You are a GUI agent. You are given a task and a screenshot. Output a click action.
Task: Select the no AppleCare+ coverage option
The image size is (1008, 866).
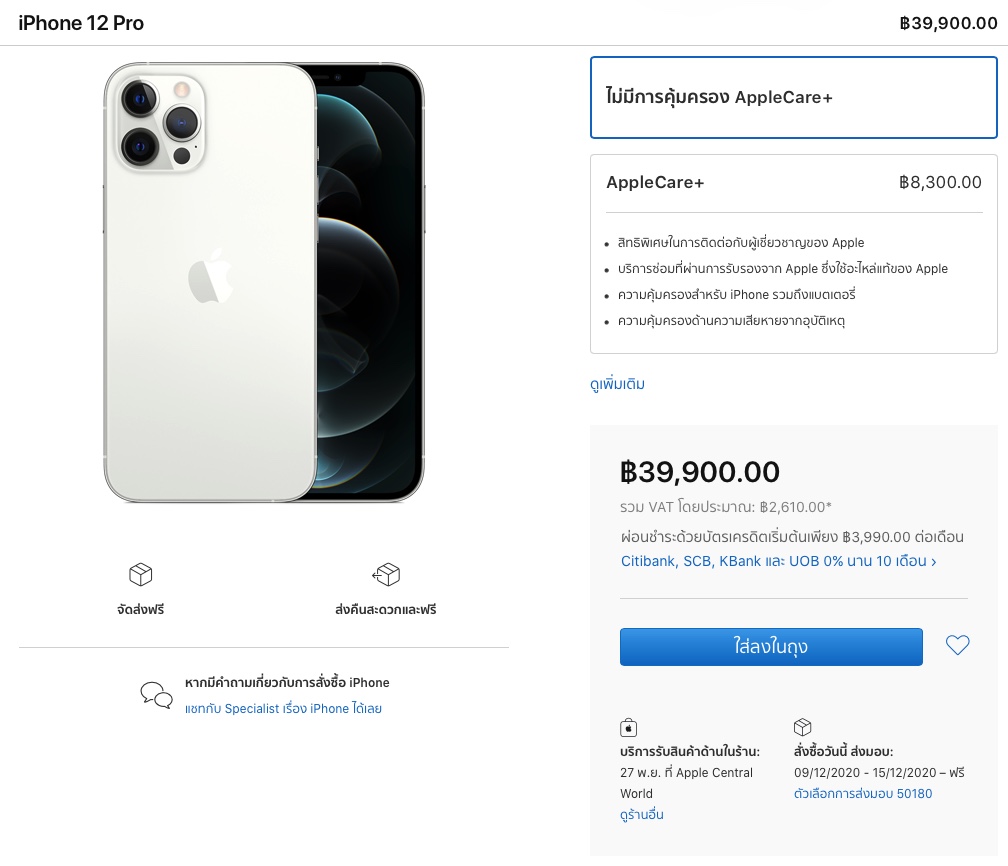(794, 97)
